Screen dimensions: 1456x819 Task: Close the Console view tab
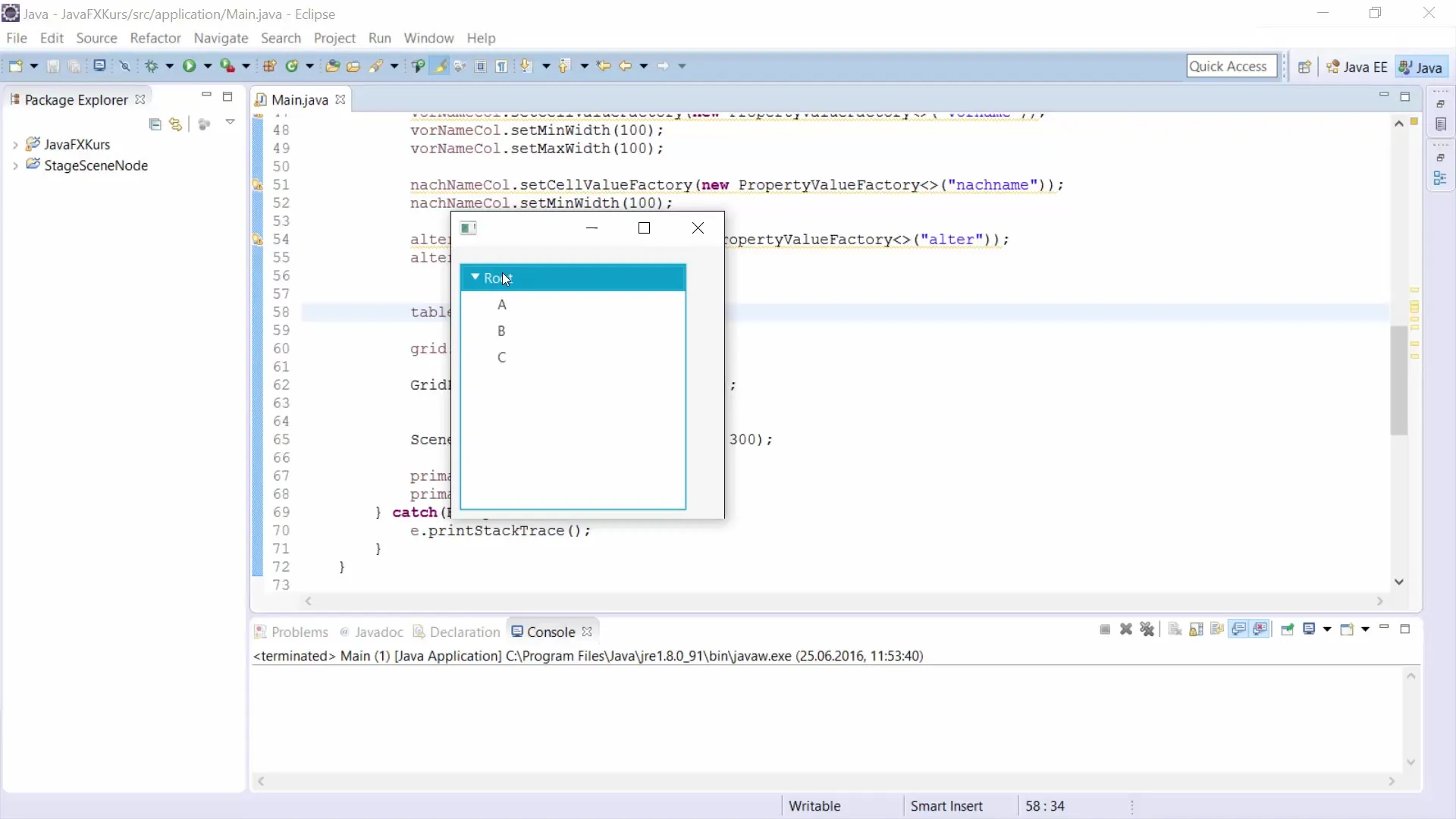coord(587,632)
